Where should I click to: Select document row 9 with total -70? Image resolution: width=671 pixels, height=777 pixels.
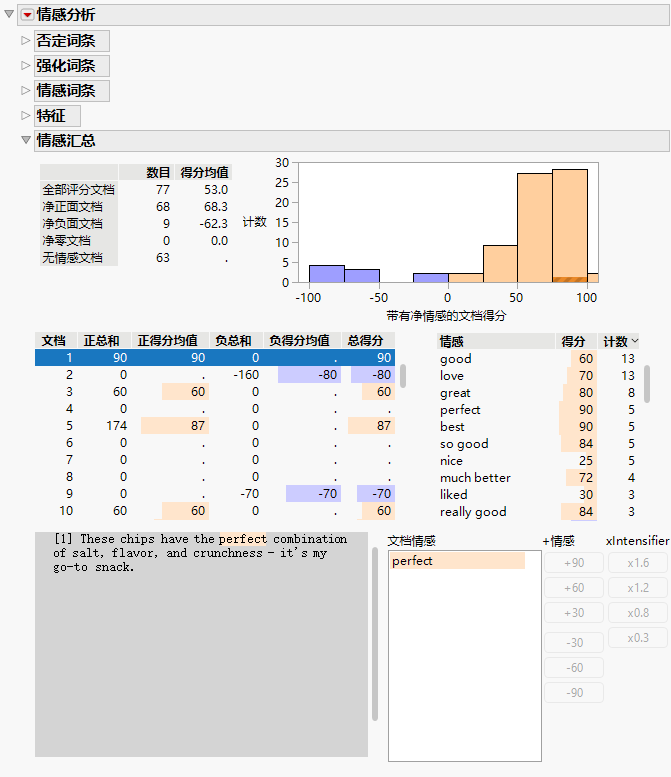[215, 494]
